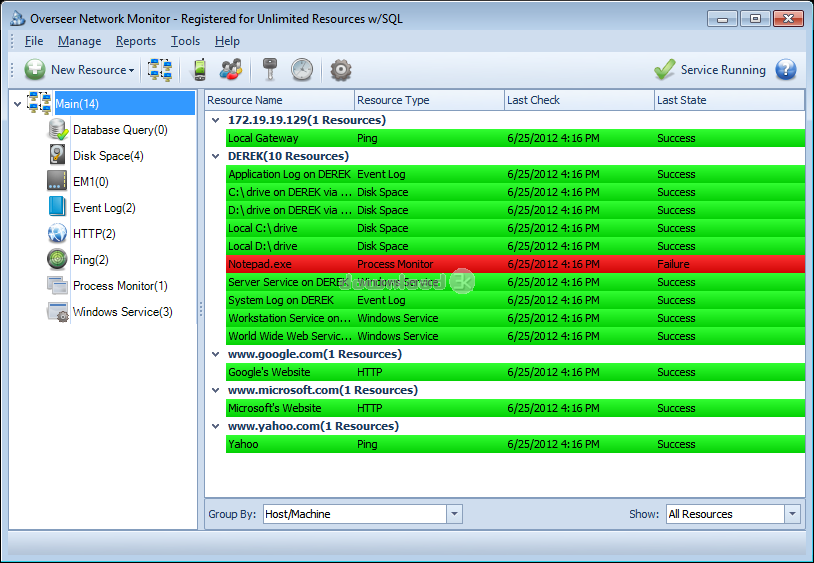Open the Help menu
Screen dimensions: 814x563
click(x=227, y=41)
